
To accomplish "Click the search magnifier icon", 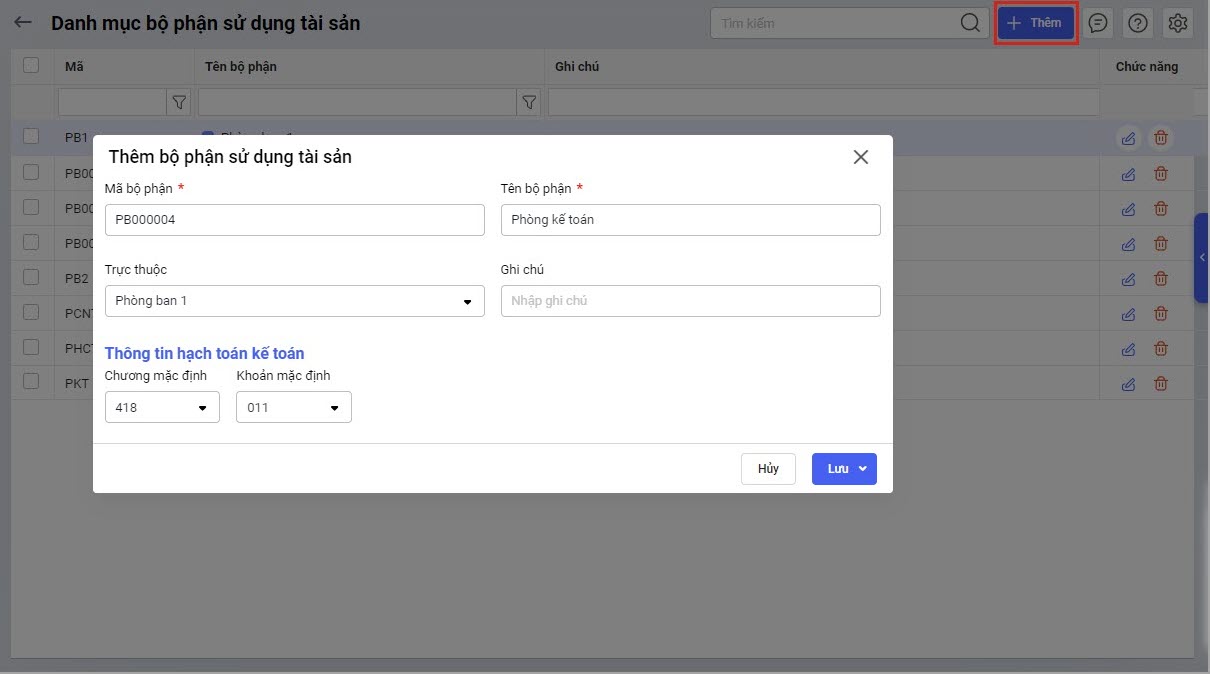I will 969,23.
